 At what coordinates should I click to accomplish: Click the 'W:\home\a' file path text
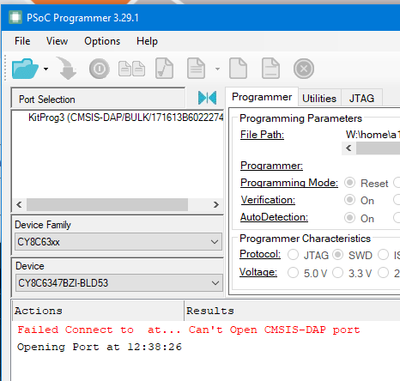[373, 135]
